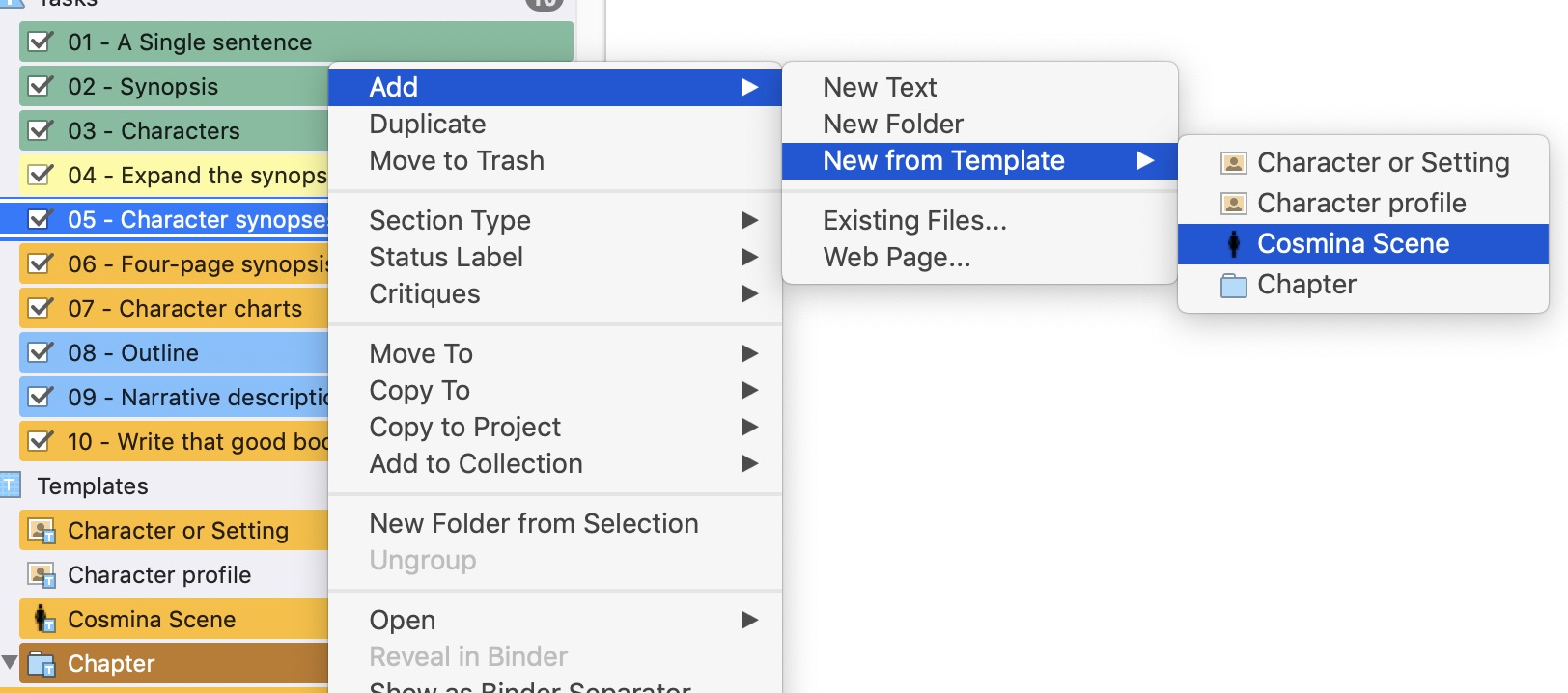This screenshot has width=1568, height=693.
Task: Click the Cosmina Scene template icon in binder
Action: point(42,619)
